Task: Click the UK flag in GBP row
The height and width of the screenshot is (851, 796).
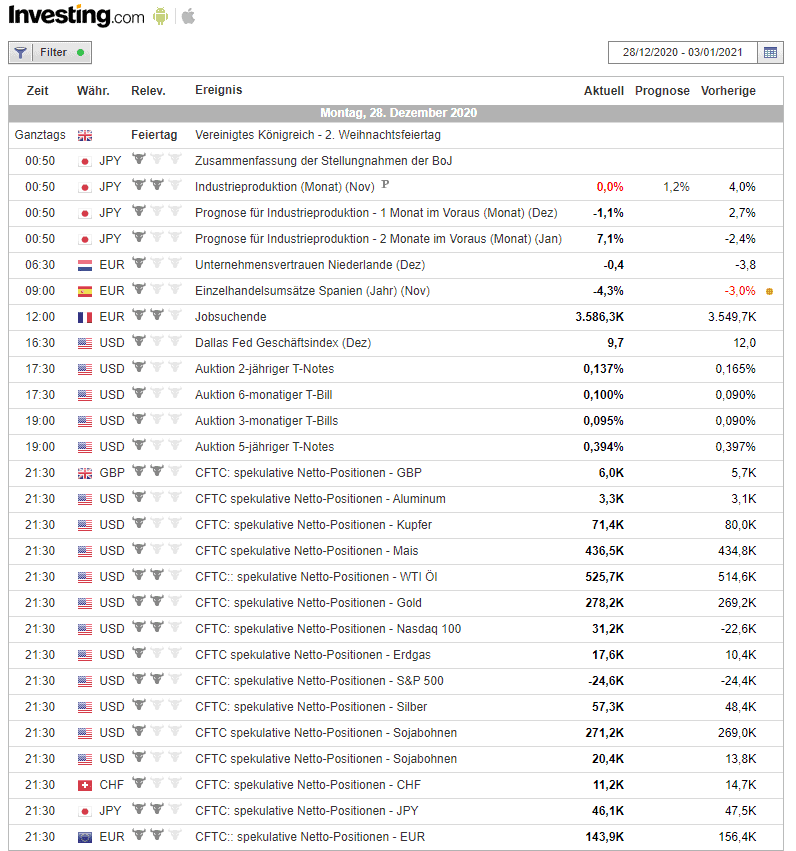Action: coord(85,473)
